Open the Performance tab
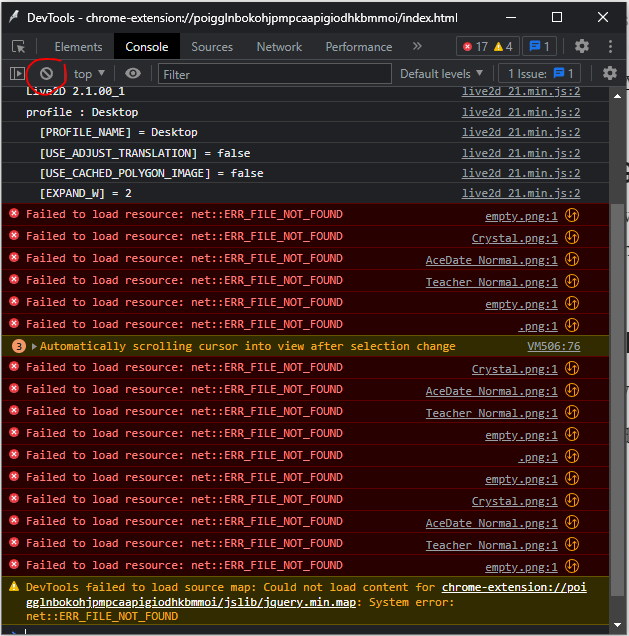 [359, 47]
